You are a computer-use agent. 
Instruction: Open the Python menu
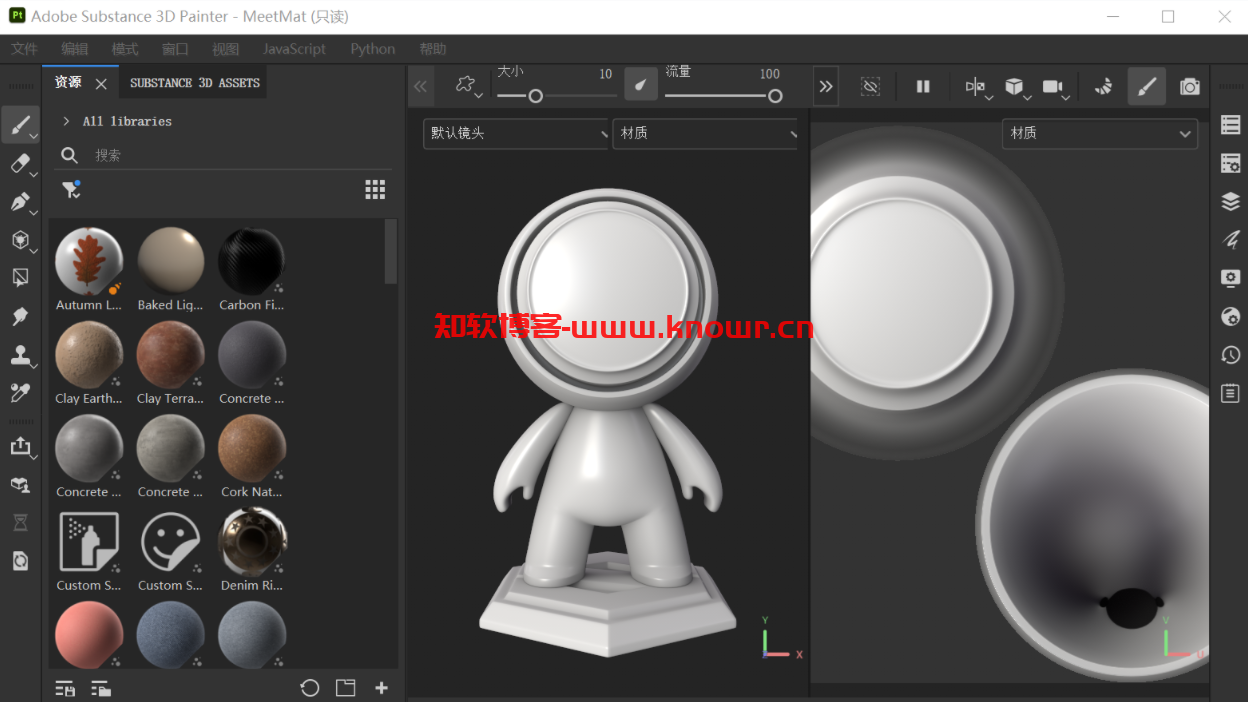(373, 49)
